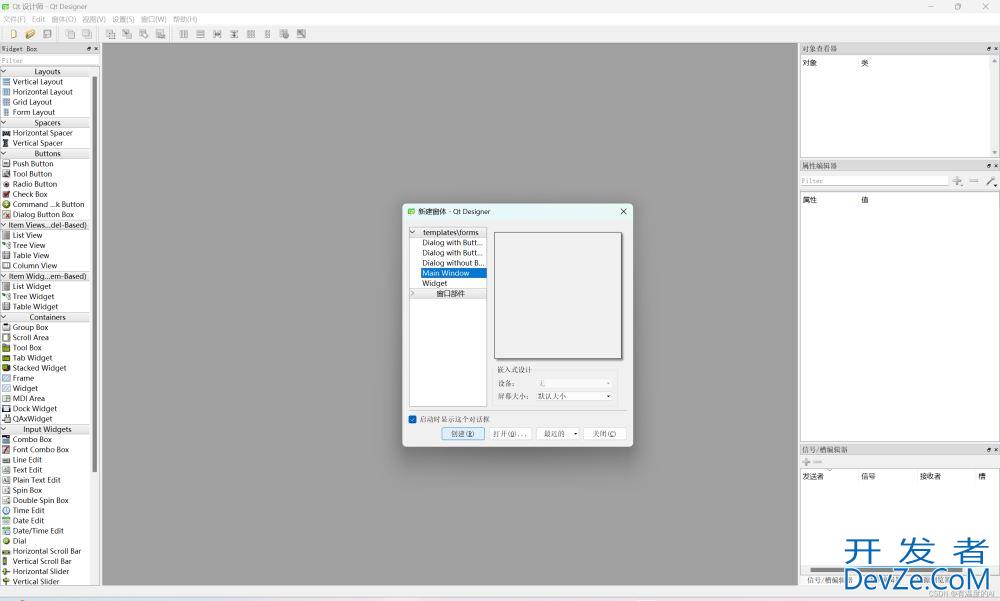Open the 视图(V) menu
Screen dimensions: 1000x601
[x=94, y=20]
